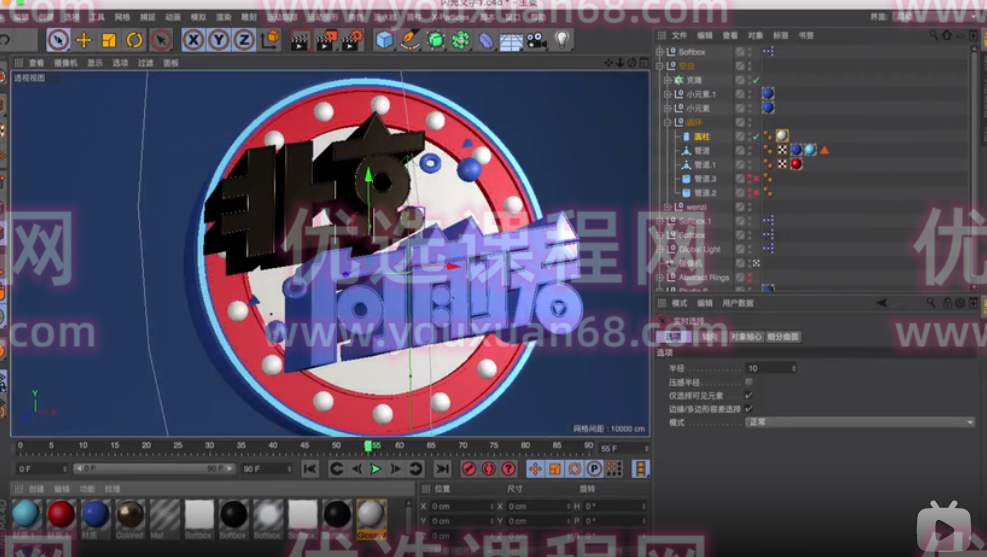Click the 半径 value input field

pos(770,368)
